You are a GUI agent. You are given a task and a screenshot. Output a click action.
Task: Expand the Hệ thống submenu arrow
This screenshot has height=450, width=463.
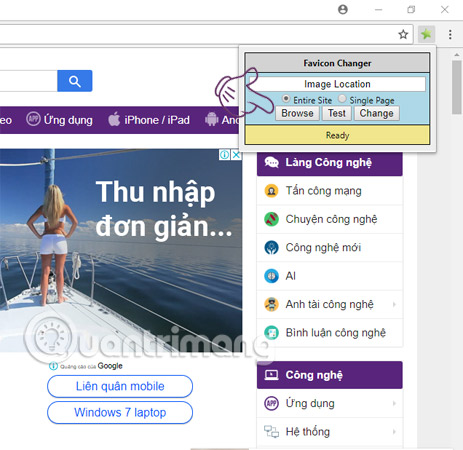click(394, 432)
